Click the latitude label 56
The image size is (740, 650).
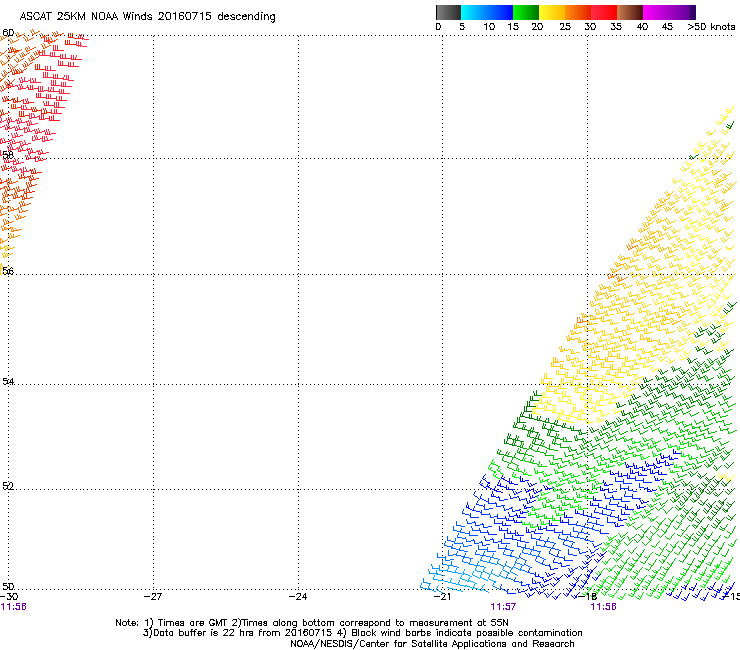click(x=8, y=271)
